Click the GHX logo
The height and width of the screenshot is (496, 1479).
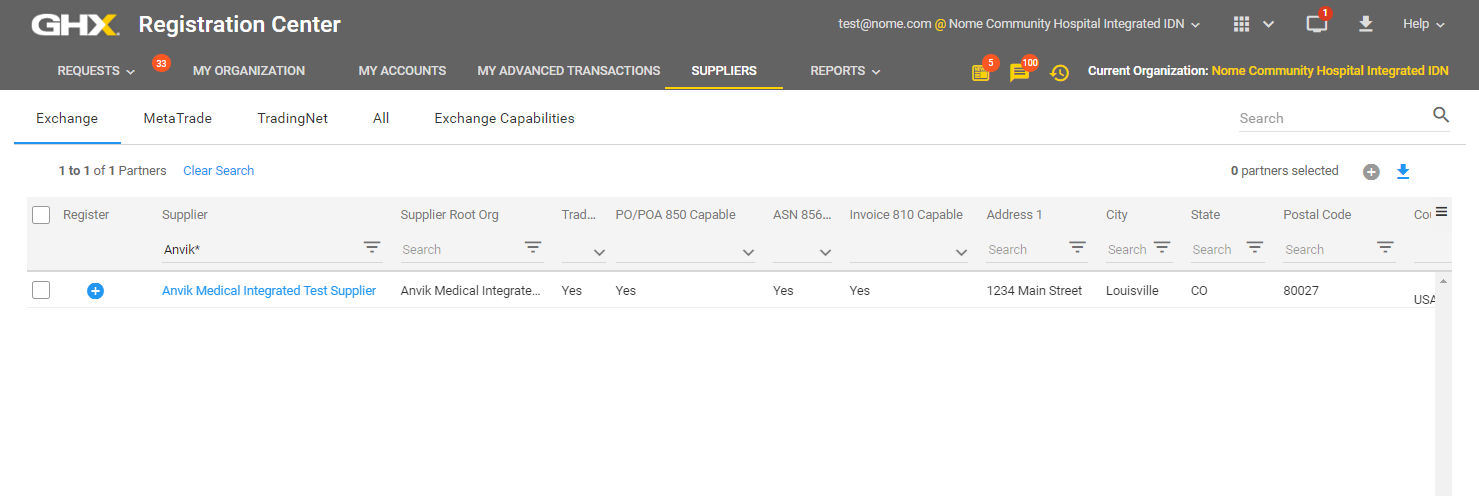click(75, 25)
